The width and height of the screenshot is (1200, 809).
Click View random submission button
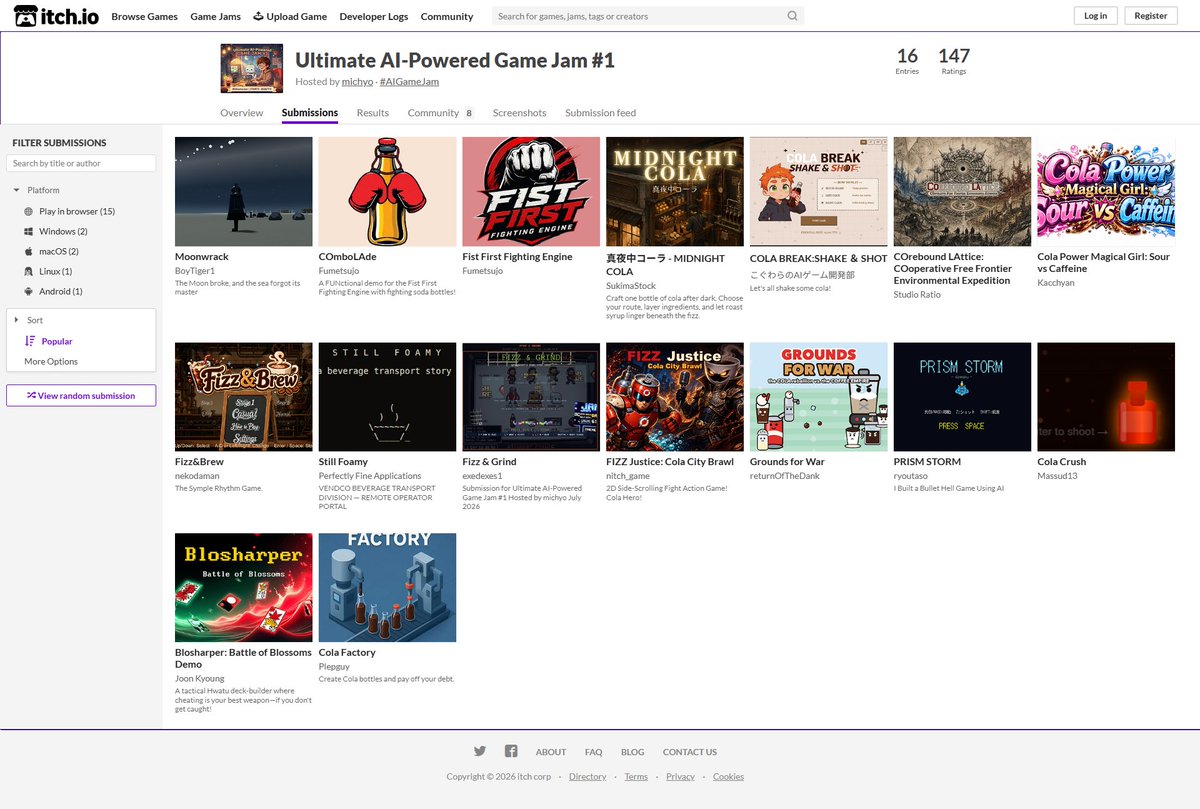coord(81,395)
